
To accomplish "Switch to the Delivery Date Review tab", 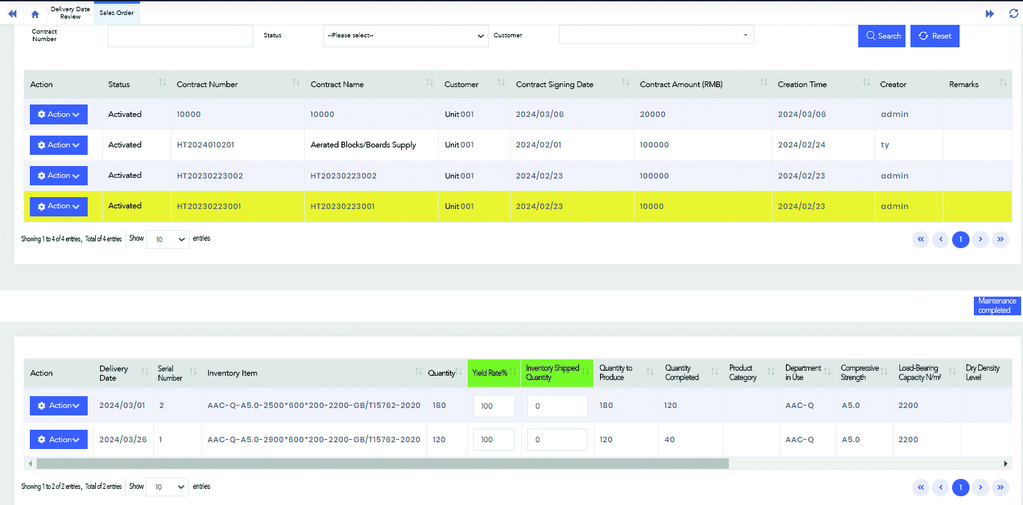I will click(x=70, y=13).
